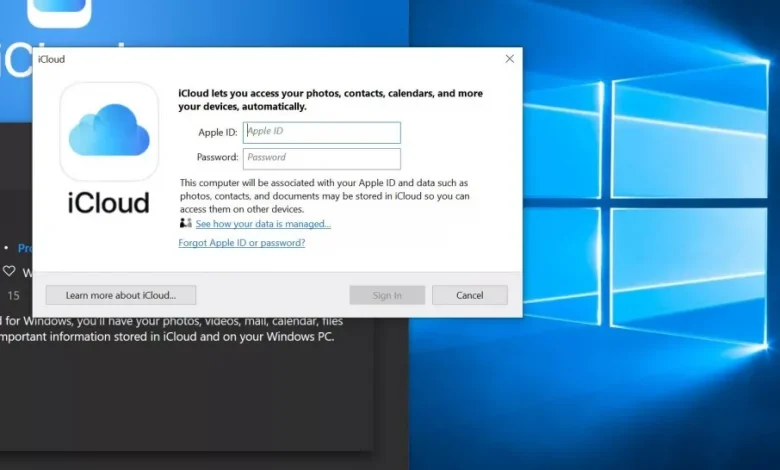Click the 'iCloud lets you access your photos' heading
Screen dimensions: 780x470
[330, 99]
